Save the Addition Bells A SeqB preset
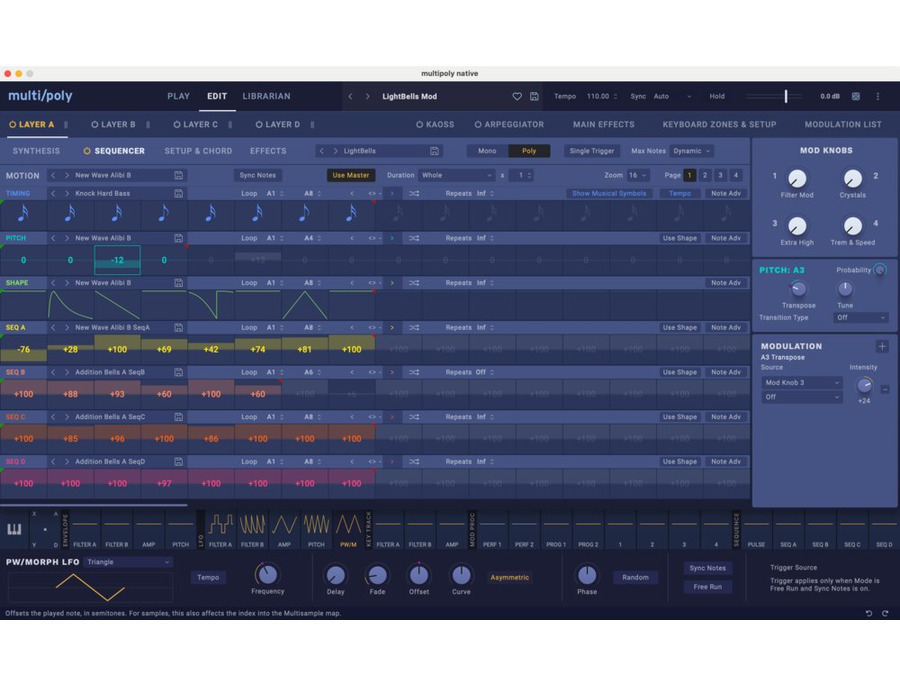Viewport: 900px width, 687px height. point(179,372)
